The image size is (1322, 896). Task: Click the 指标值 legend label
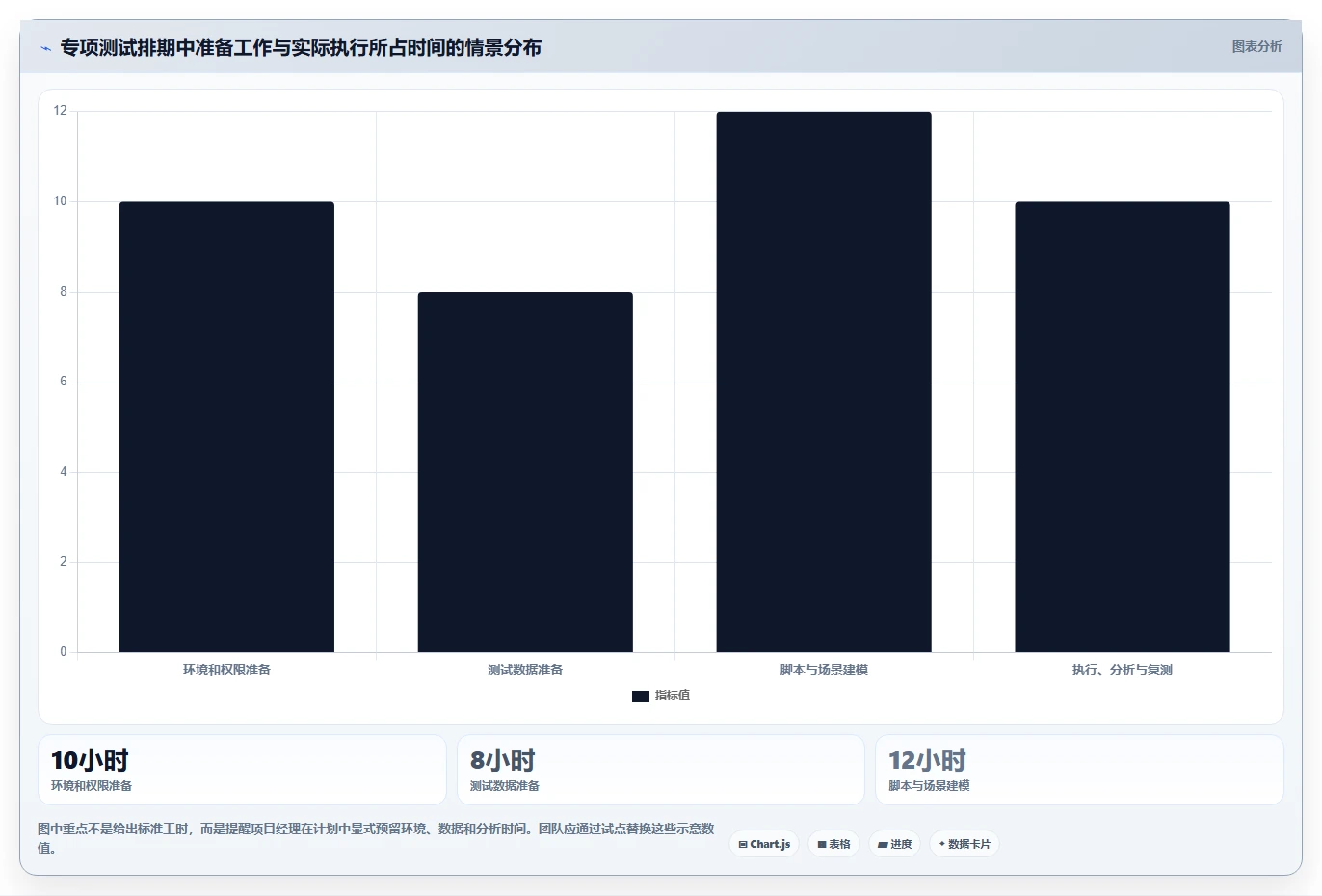[x=673, y=696]
